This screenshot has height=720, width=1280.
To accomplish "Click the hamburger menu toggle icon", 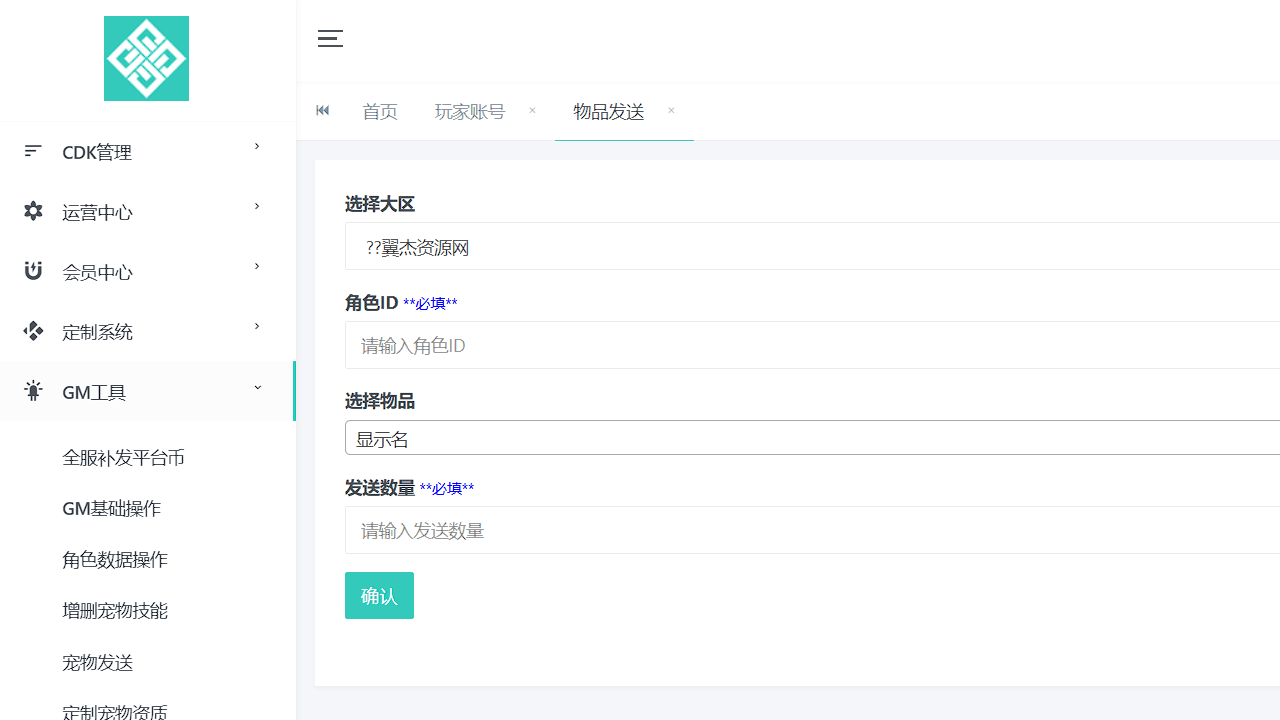I will click(330, 39).
